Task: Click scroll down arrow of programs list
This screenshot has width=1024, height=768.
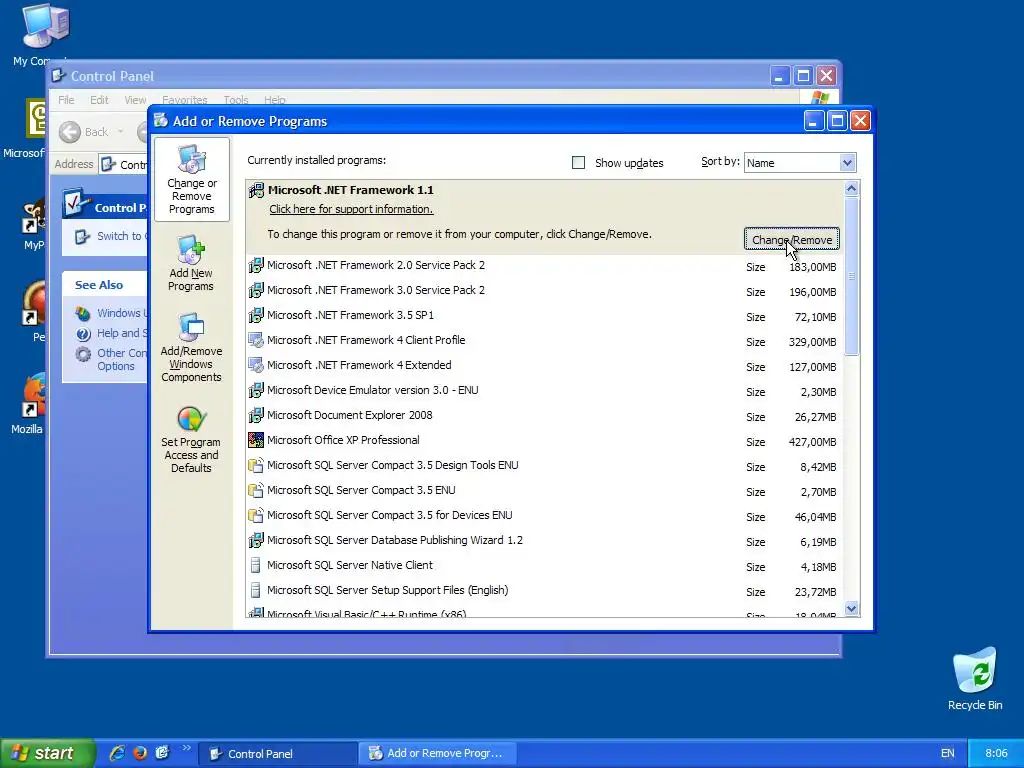Action: coord(851,609)
